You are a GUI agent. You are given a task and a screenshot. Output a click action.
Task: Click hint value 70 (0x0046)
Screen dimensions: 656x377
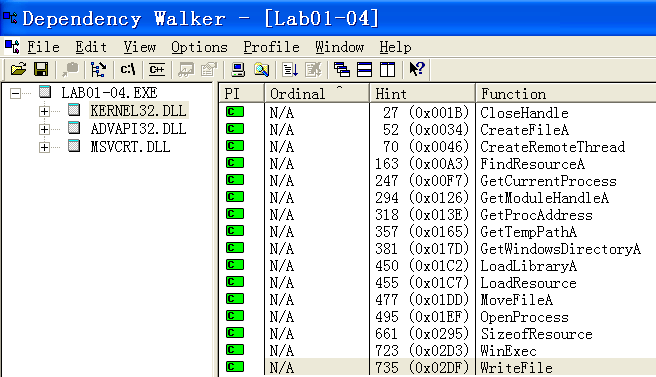tap(425, 147)
